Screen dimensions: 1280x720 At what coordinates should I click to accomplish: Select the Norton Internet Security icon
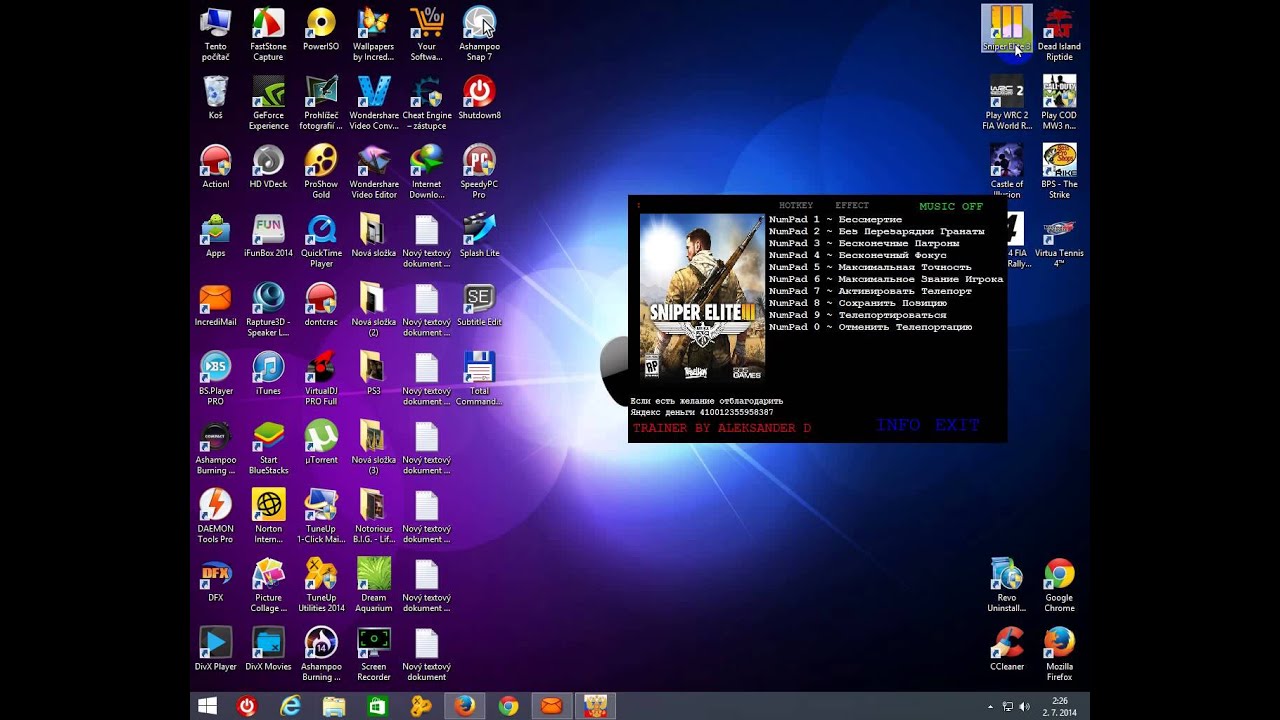click(x=268, y=516)
